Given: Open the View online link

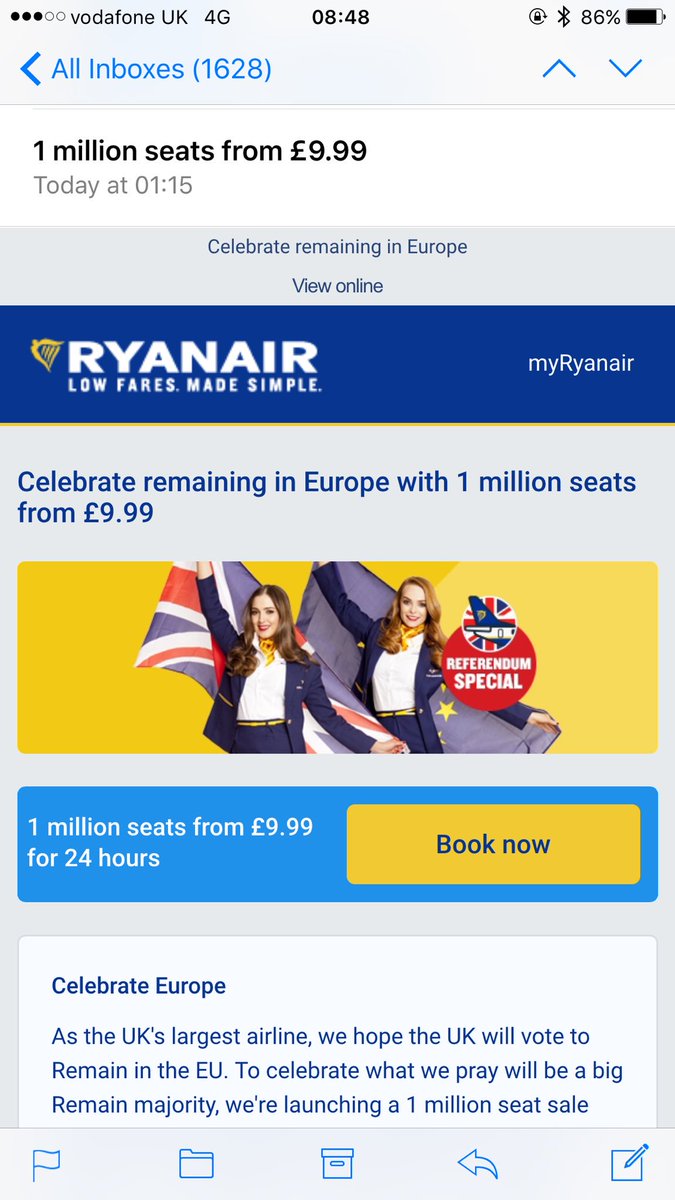Looking at the screenshot, I should 337,286.
